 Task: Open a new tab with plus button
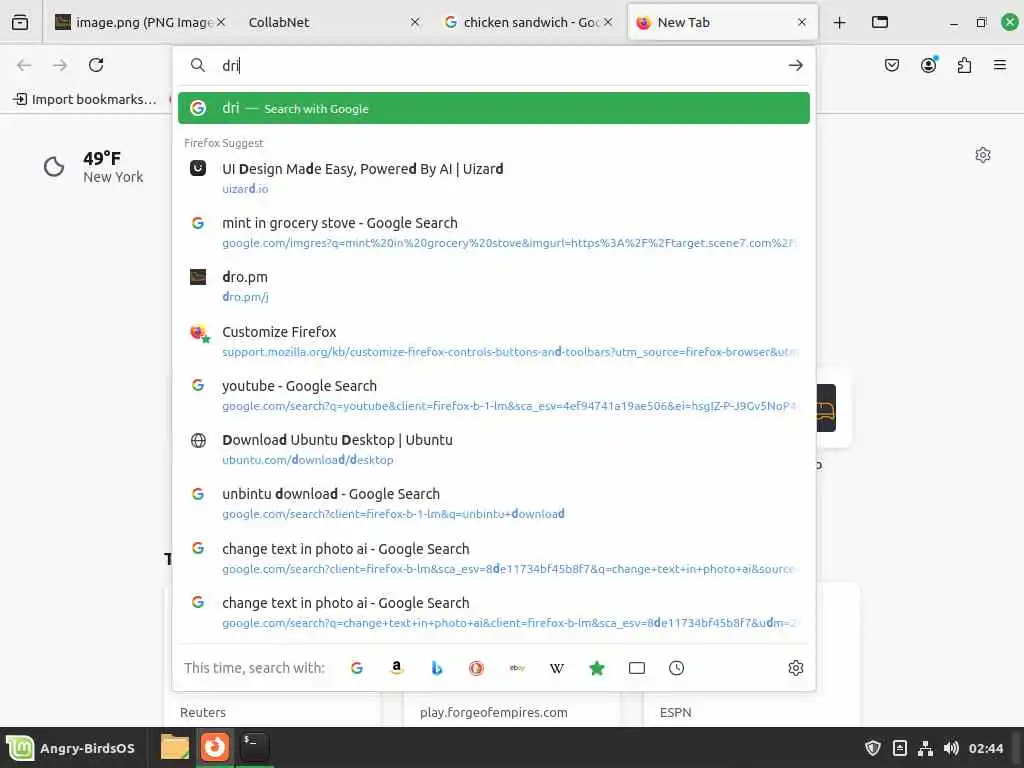[x=839, y=22]
